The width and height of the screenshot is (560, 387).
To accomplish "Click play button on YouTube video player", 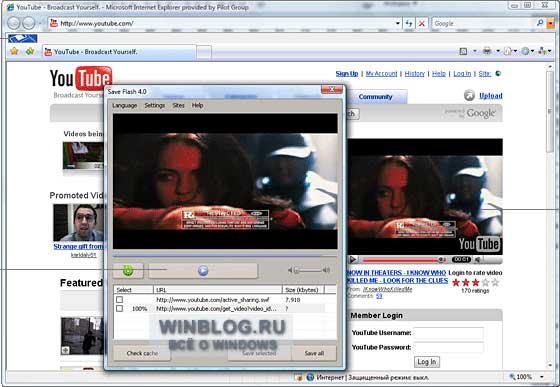I will (352, 260).
